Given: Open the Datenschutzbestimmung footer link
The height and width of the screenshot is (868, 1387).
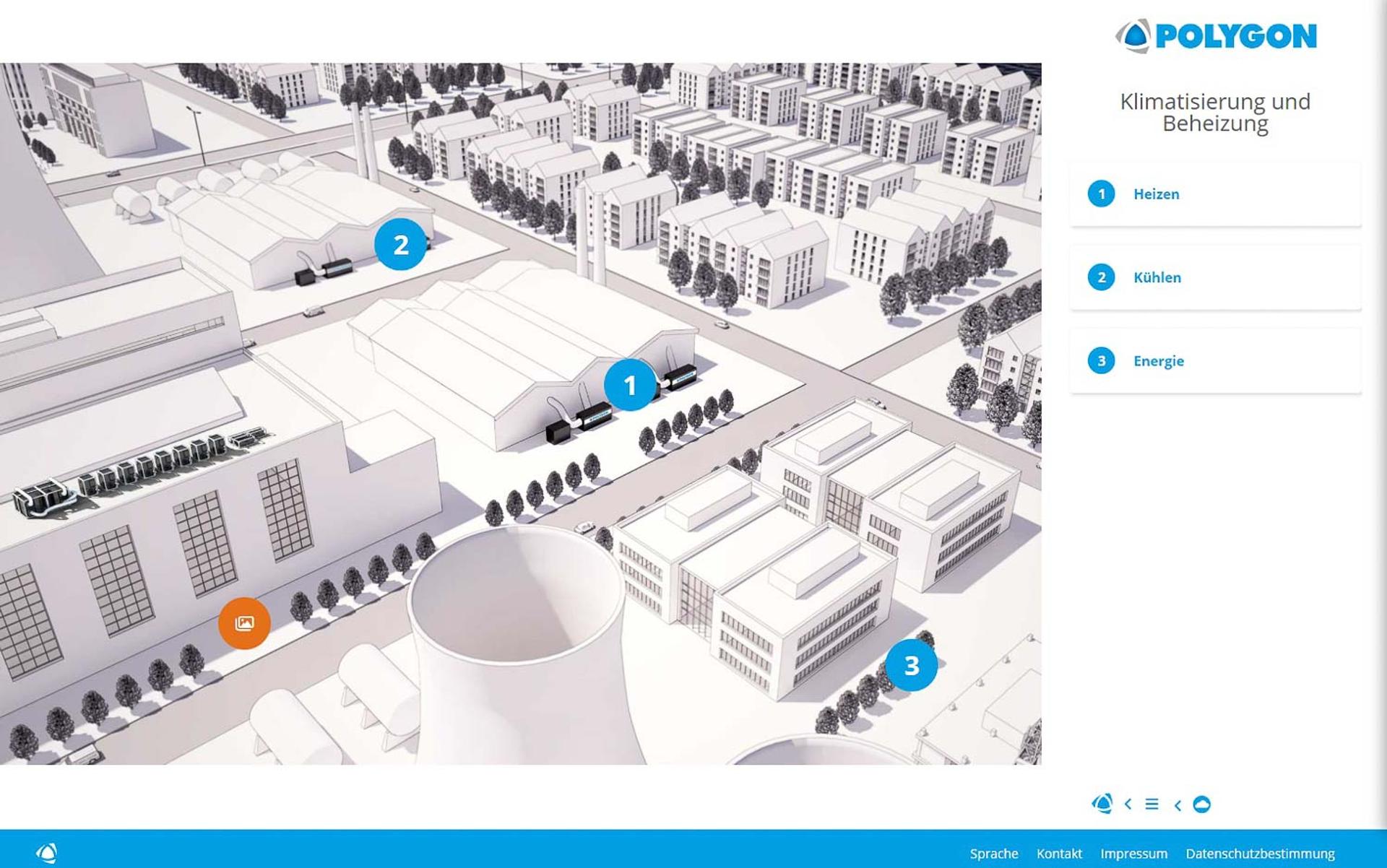Looking at the screenshot, I should pos(1260,854).
